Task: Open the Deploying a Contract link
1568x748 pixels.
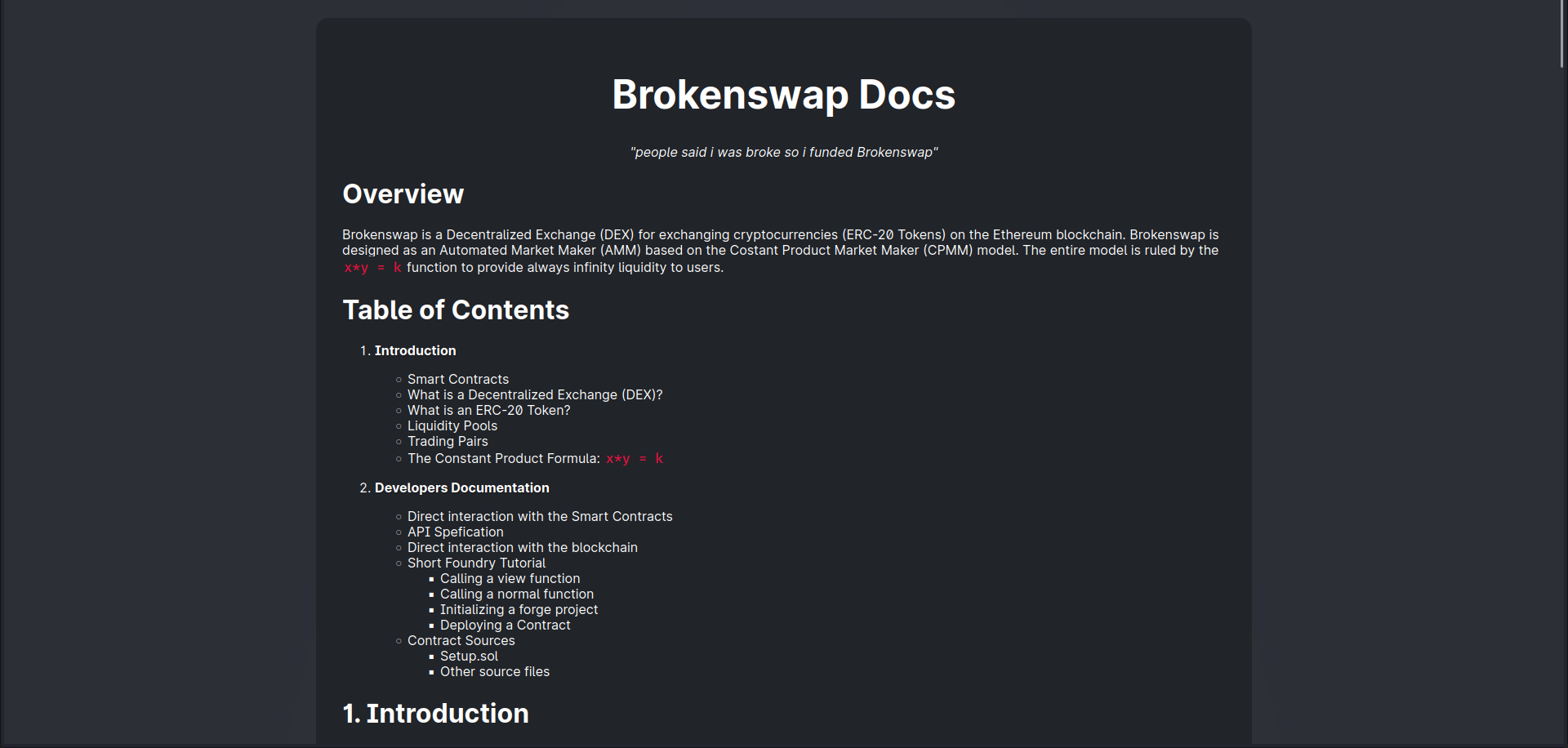Action: pos(505,625)
